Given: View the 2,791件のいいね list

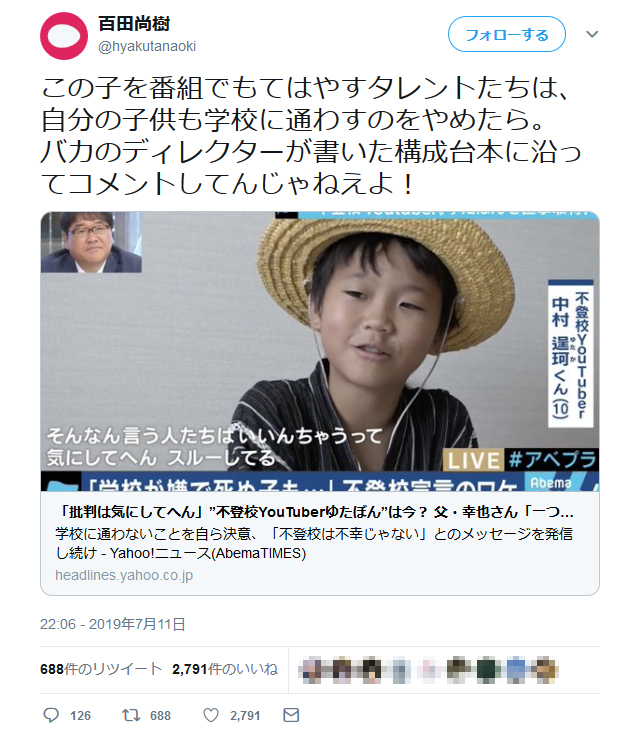Looking at the screenshot, I should coord(225,669).
